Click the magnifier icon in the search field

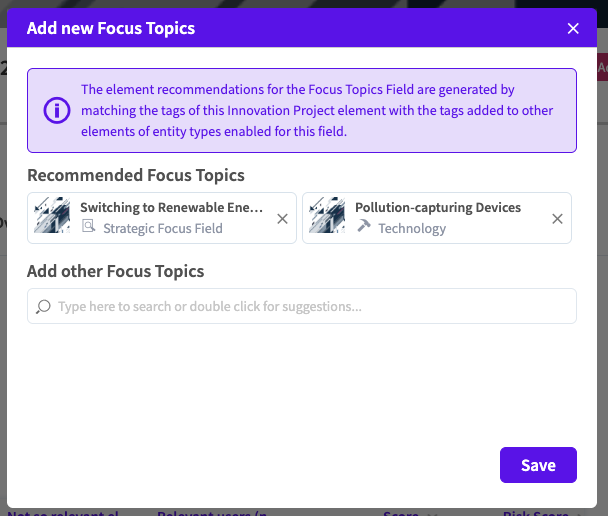point(43,307)
